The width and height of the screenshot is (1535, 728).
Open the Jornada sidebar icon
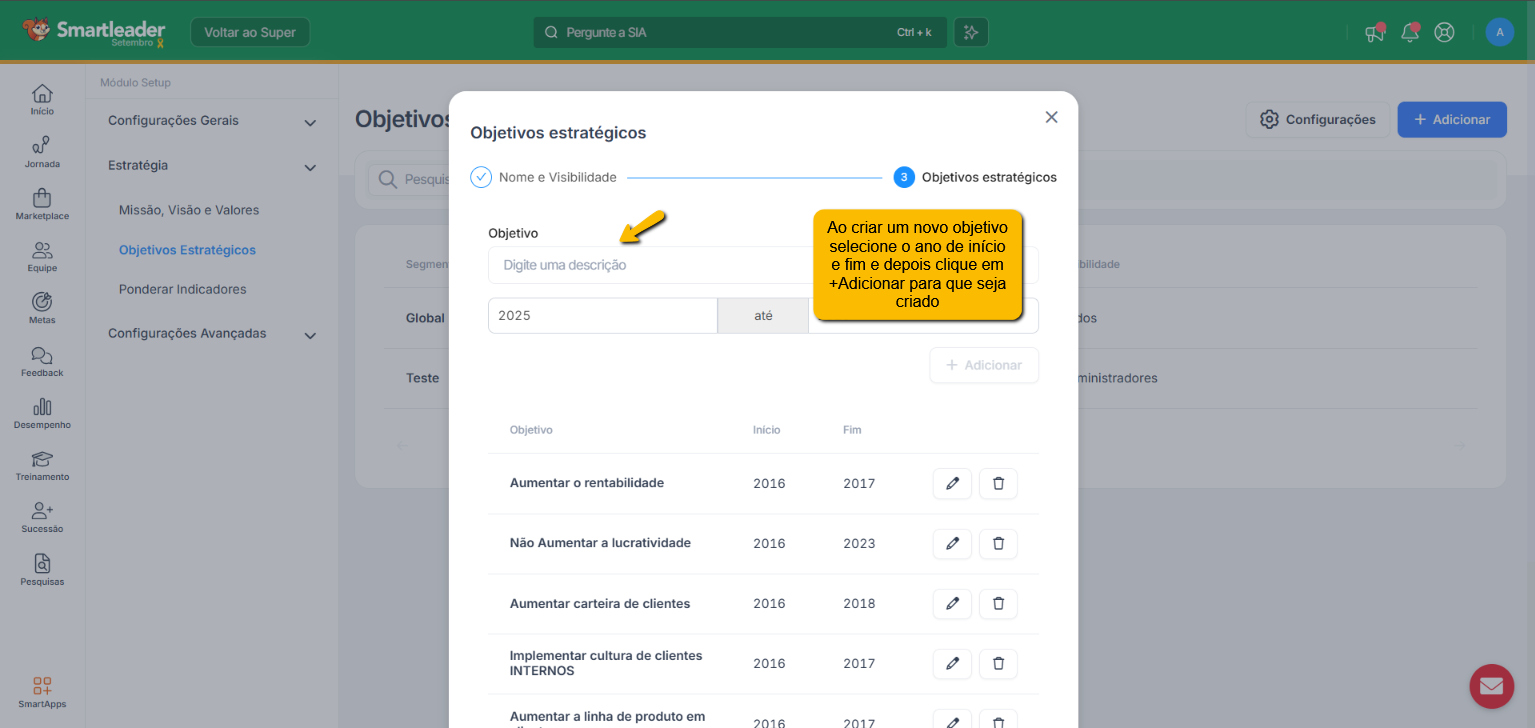42,146
